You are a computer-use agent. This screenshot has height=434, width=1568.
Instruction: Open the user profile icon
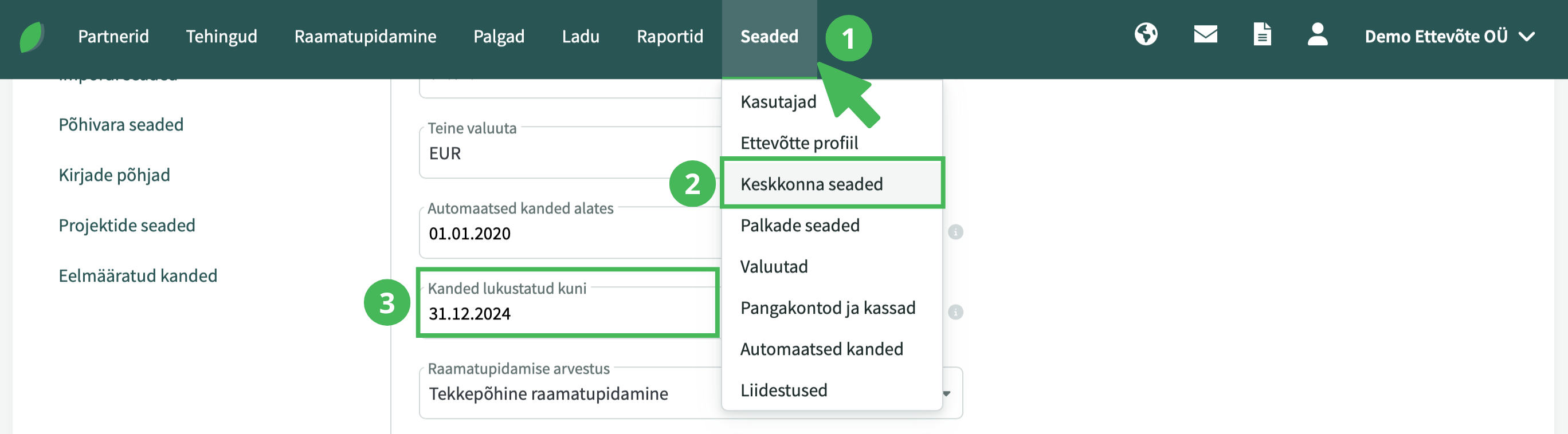pos(1317,35)
